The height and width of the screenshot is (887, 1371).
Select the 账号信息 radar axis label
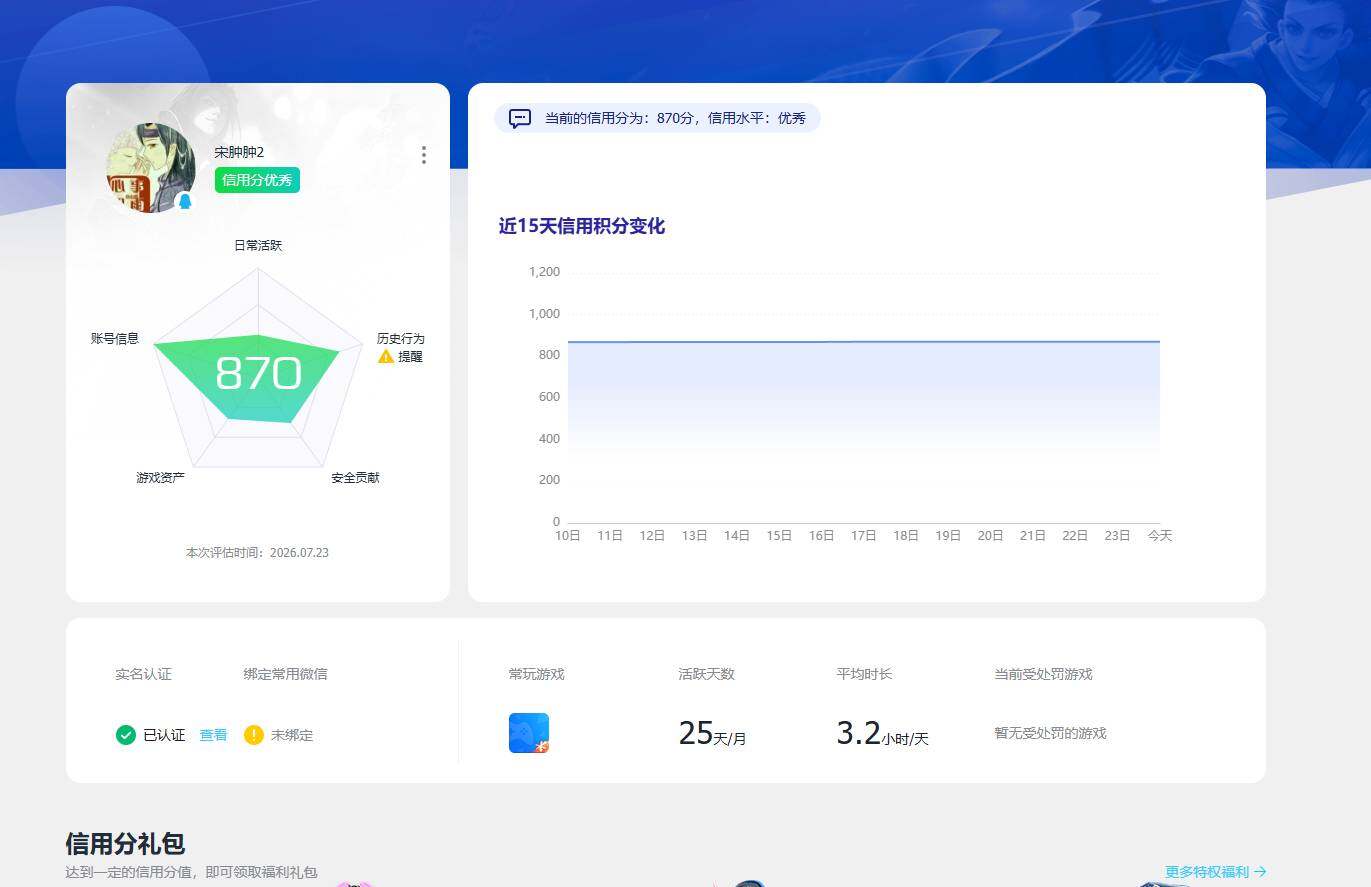[115, 339]
